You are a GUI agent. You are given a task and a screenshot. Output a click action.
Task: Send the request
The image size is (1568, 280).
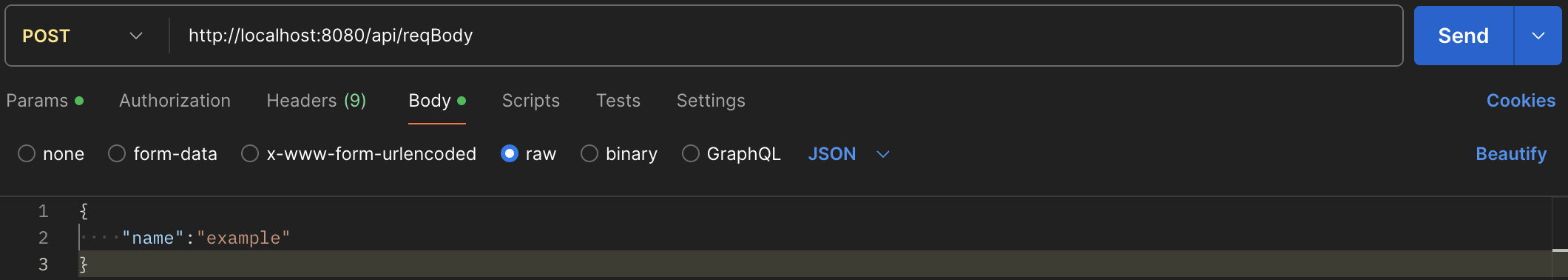click(1464, 36)
